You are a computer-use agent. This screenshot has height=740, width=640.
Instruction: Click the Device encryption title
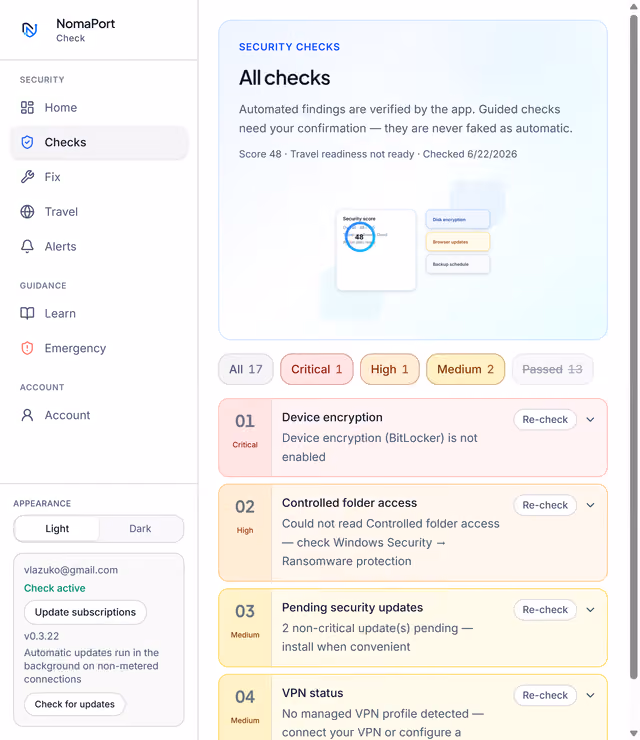coord(332,417)
